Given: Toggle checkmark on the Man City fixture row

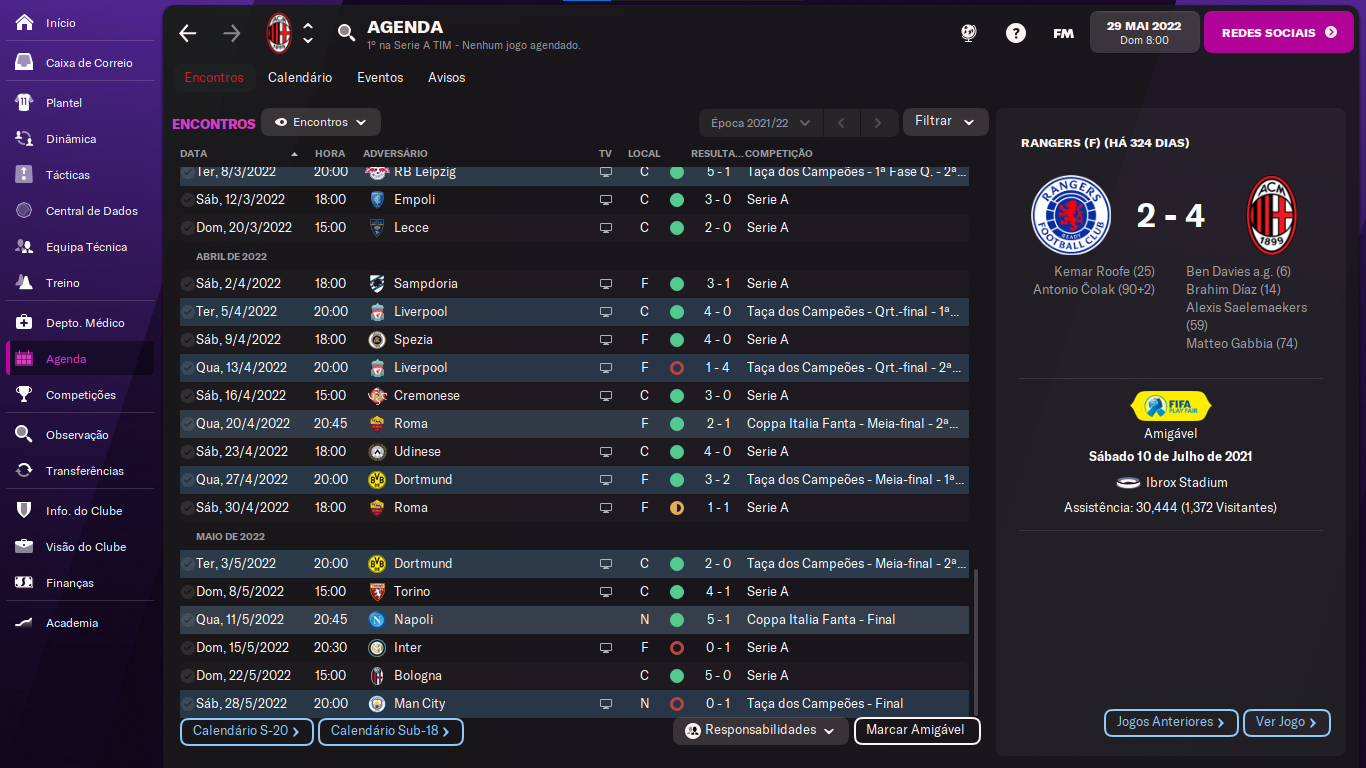Looking at the screenshot, I should (x=187, y=704).
